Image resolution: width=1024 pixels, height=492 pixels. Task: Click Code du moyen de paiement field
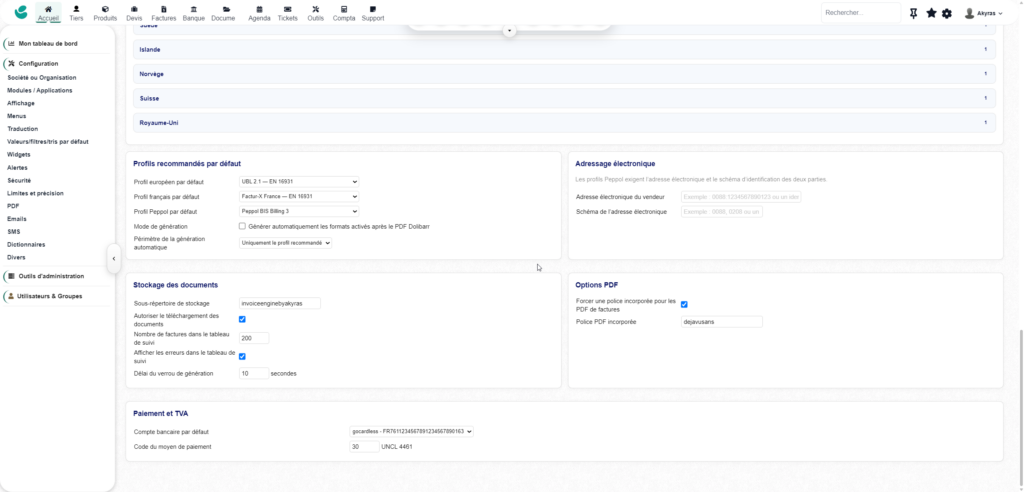tap(364, 447)
